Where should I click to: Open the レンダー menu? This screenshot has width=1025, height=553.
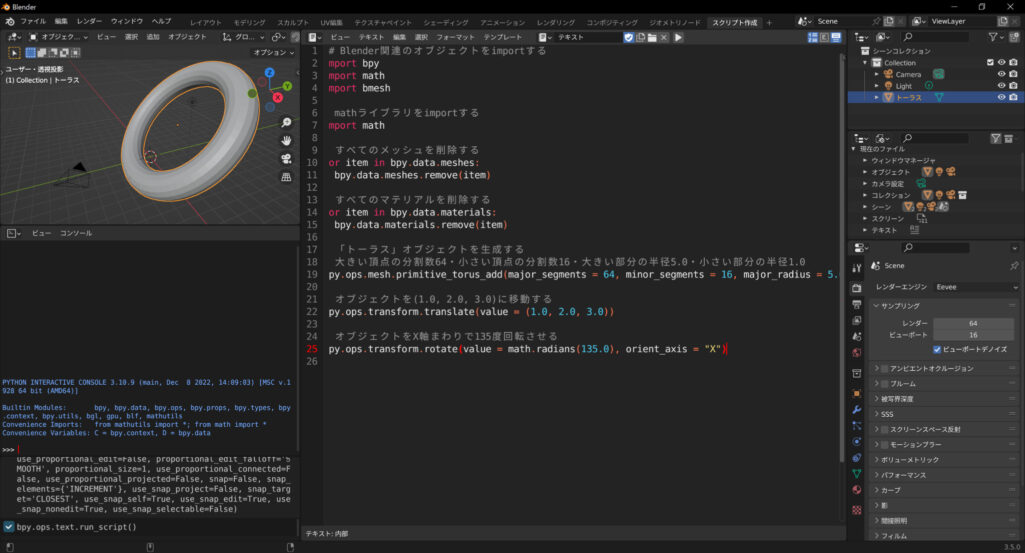tap(89, 22)
